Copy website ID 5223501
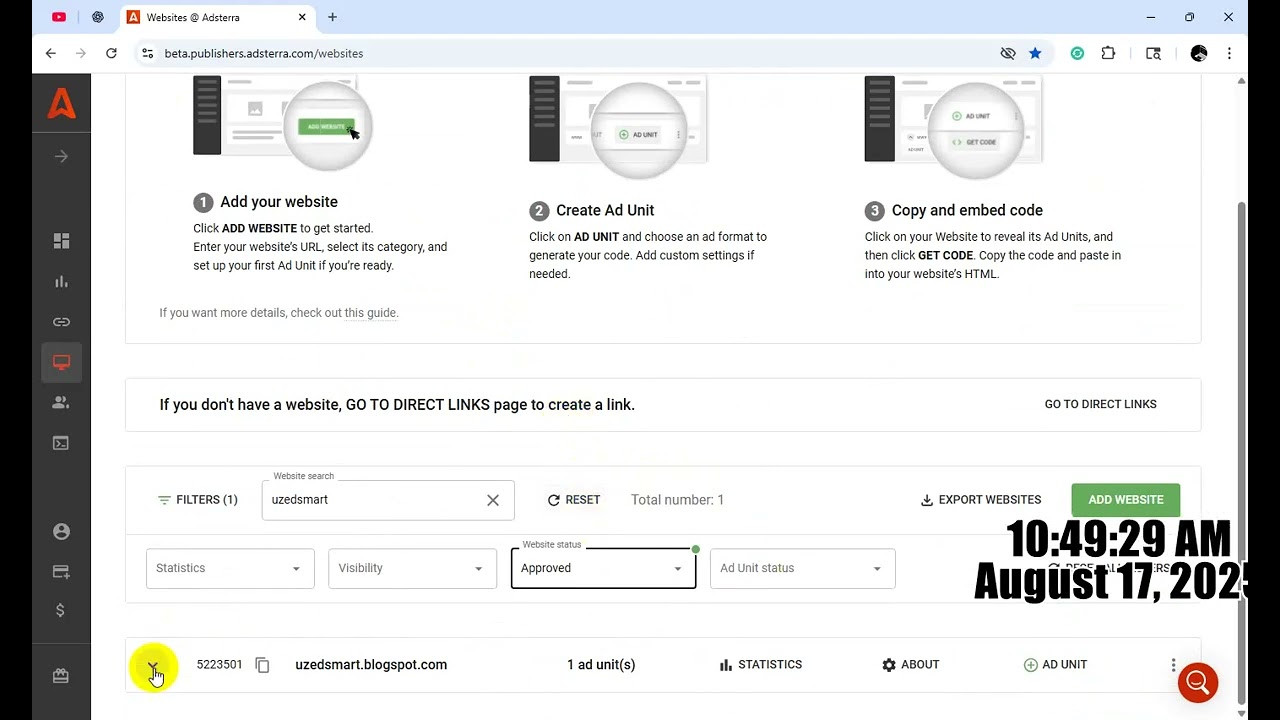1280x720 pixels. click(262, 665)
